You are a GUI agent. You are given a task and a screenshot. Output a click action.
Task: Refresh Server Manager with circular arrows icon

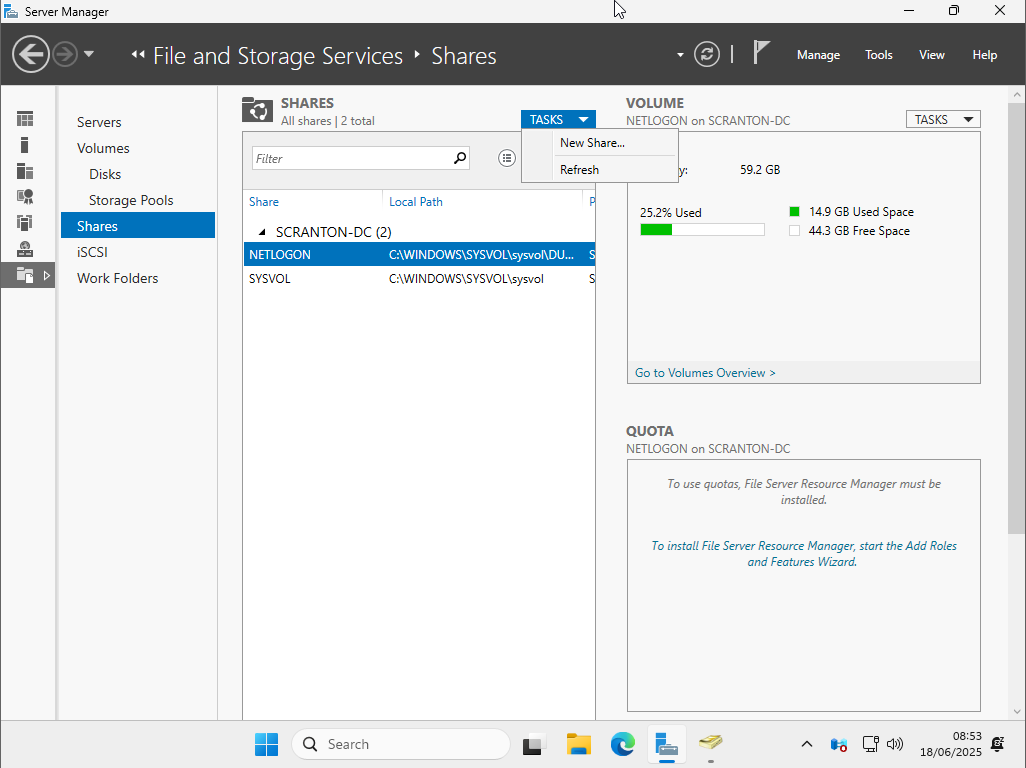point(707,54)
